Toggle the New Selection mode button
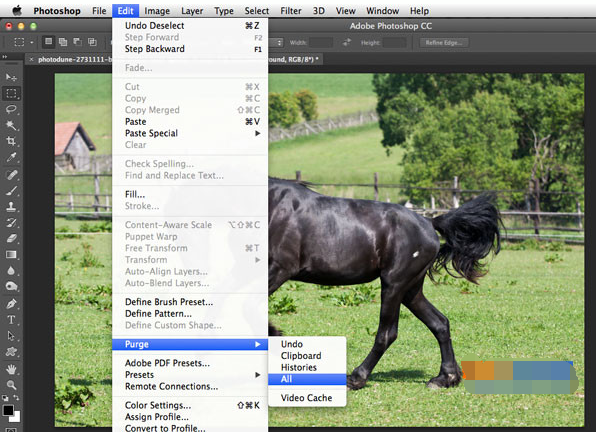Viewport: 596px width, 432px height. (48, 42)
